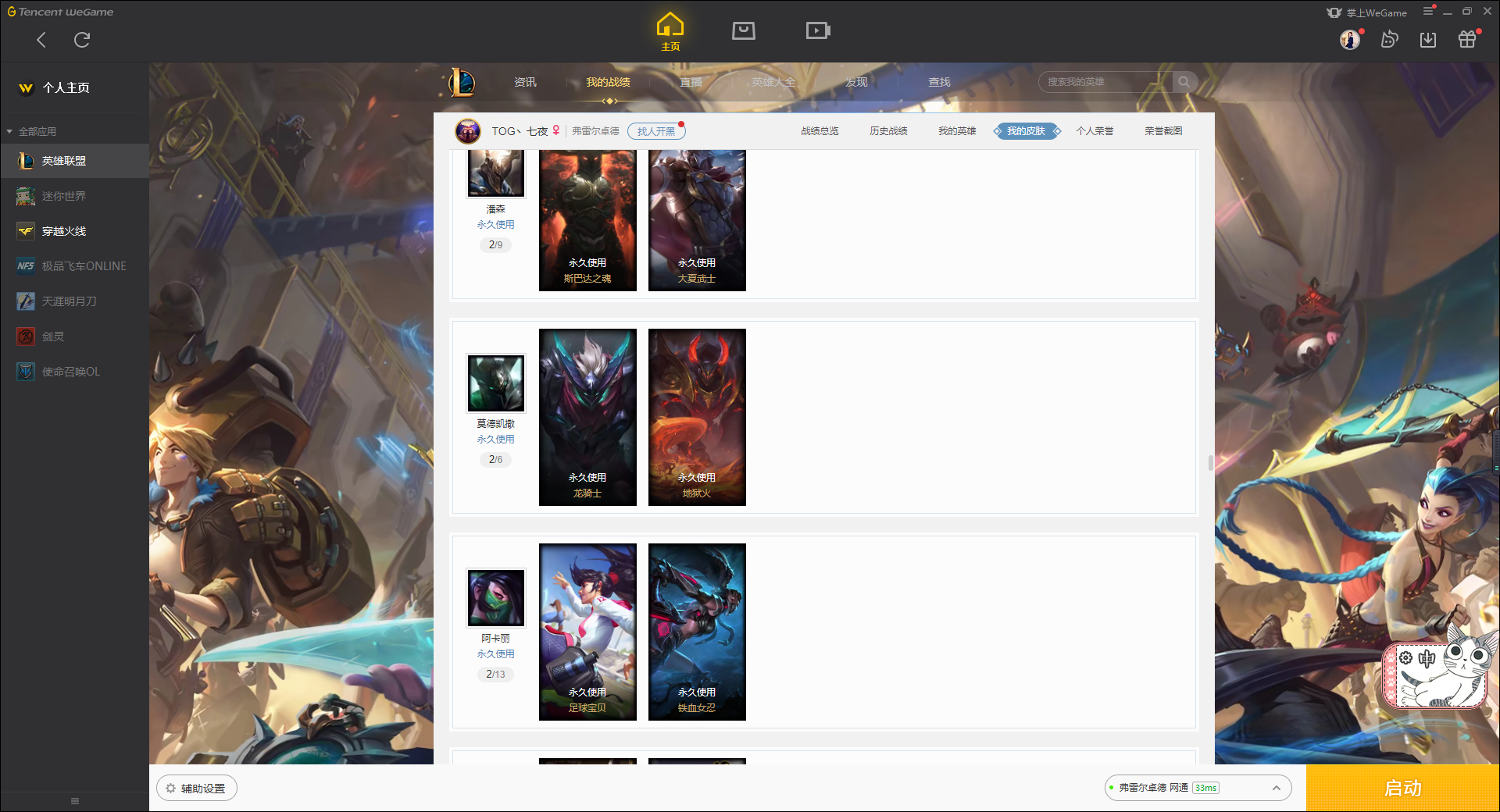Open 掌上WeGame mobile link
Image resolution: width=1500 pixels, height=812 pixels.
(1366, 12)
